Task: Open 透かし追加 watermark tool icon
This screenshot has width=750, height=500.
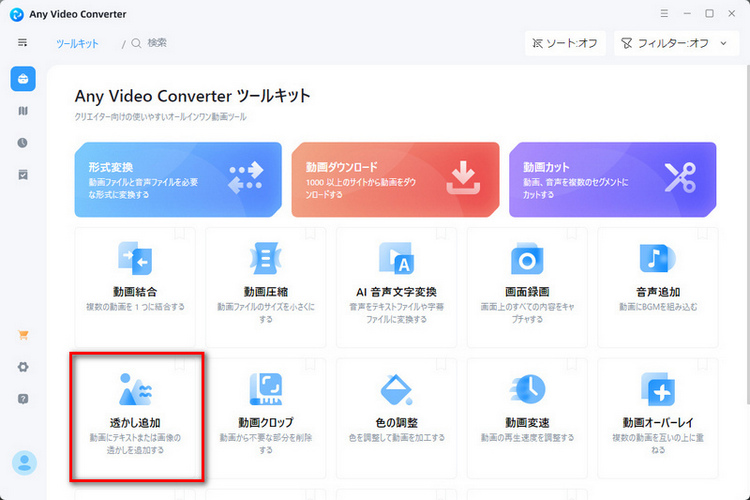Action: (135, 389)
